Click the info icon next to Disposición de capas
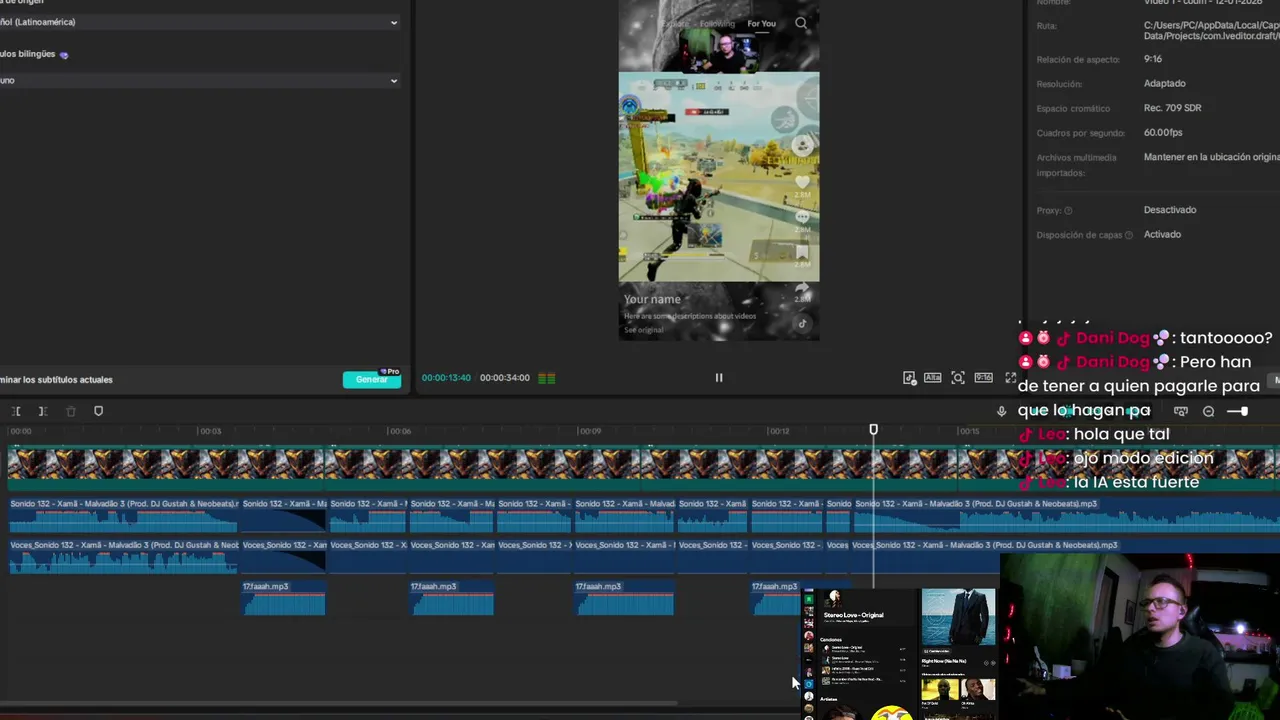The width and height of the screenshot is (1280, 720). (1129, 235)
